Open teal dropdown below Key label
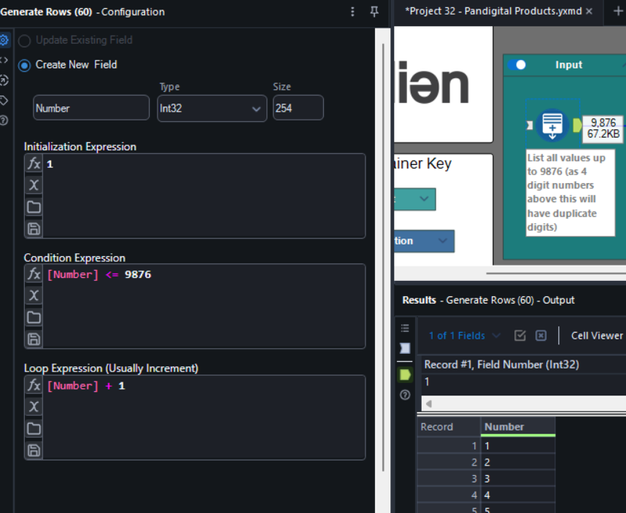 [x=414, y=199]
